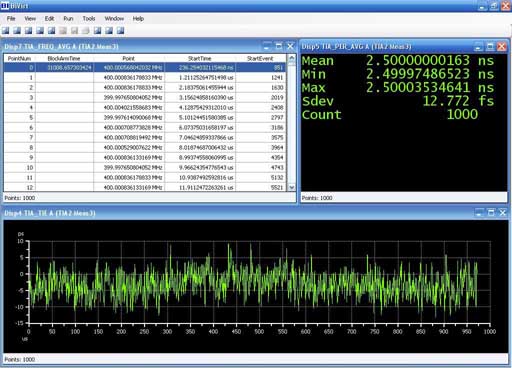The width and height of the screenshot is (512, 368).
Task: Open the Run menu
Action: coord(68,19)
